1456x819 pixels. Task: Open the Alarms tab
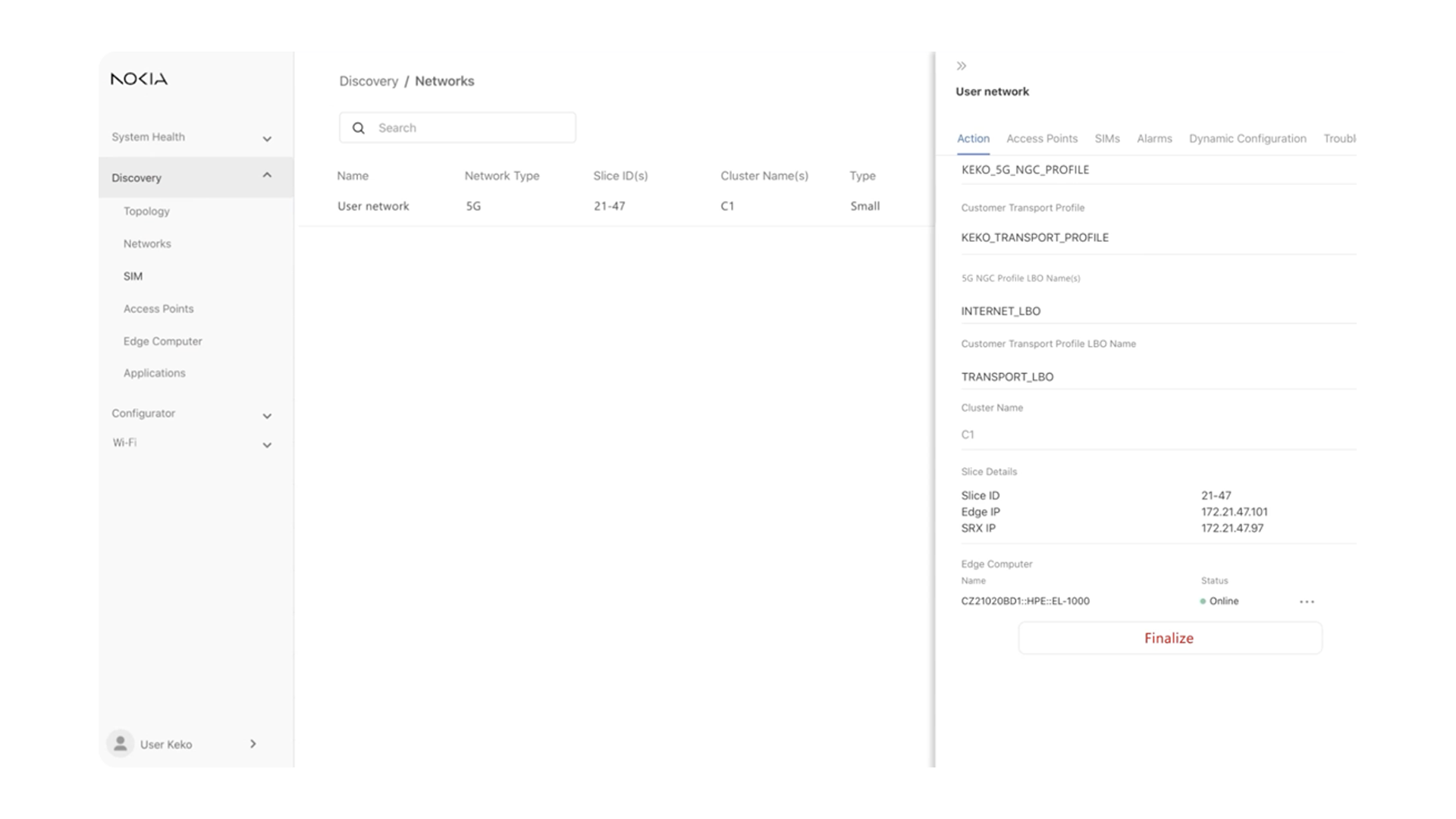coord(1153,139)
